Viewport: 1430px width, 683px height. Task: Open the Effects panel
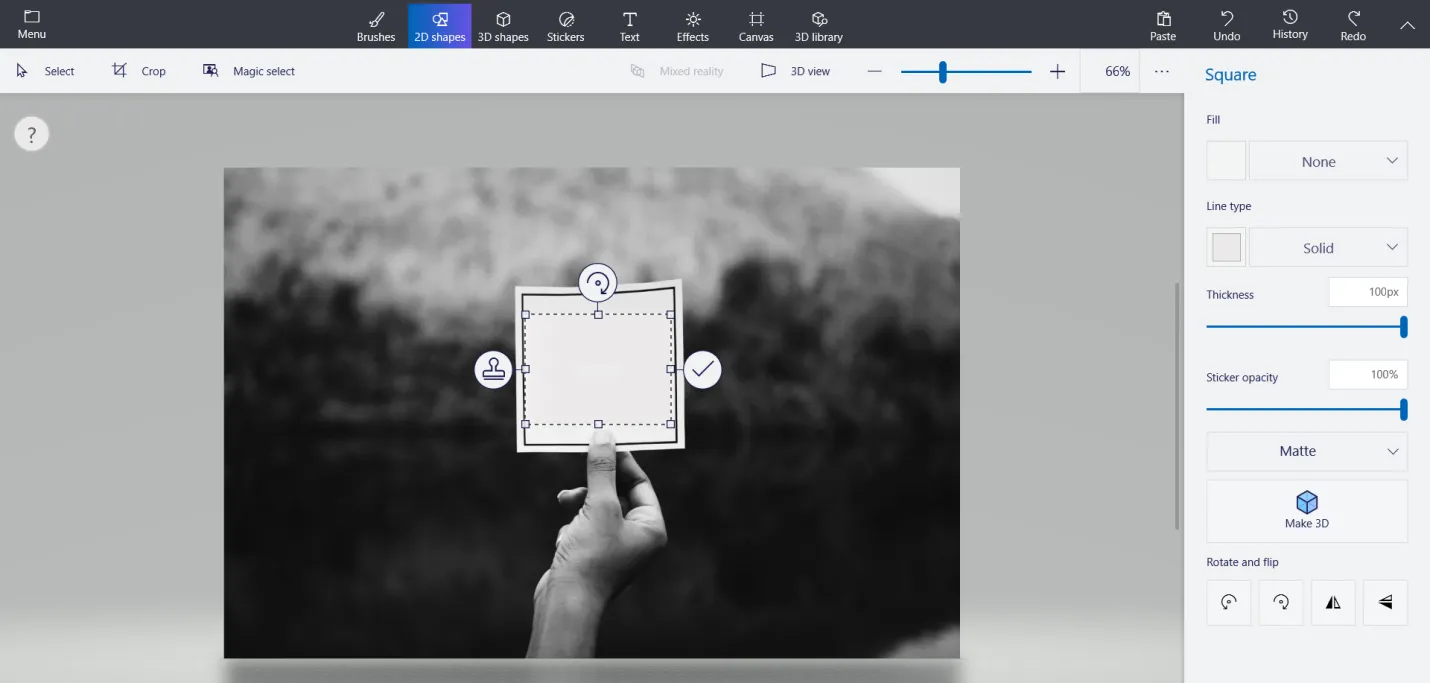coord(692,26)
